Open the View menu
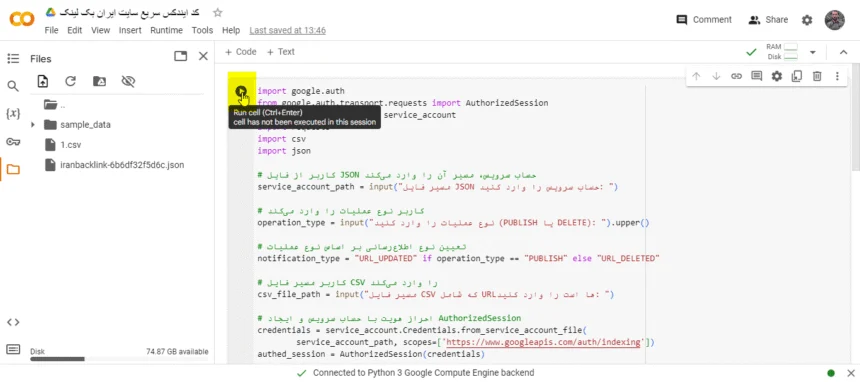860x382 pixels. point(100,30)
